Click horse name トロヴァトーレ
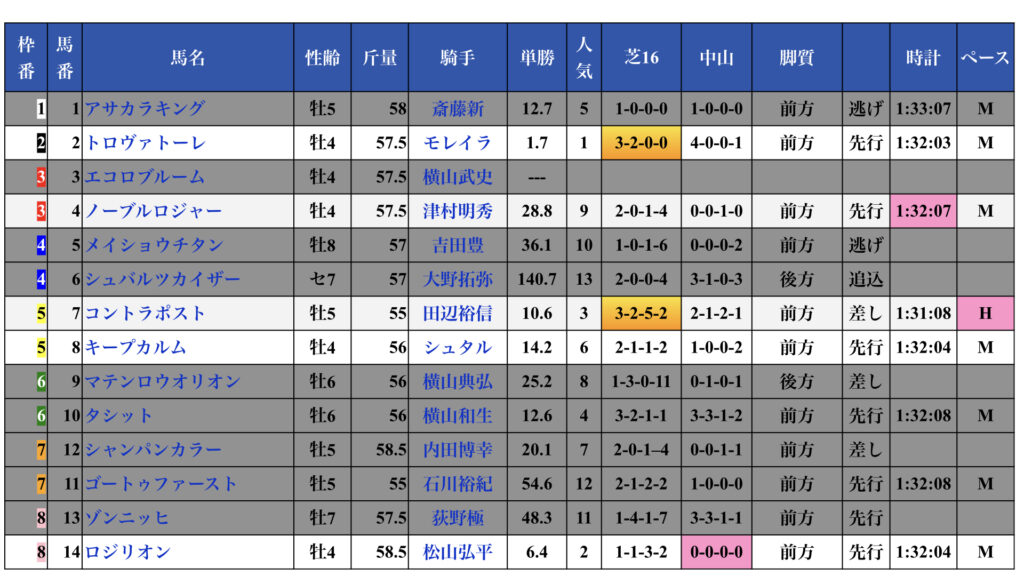 tap(146, 143)
